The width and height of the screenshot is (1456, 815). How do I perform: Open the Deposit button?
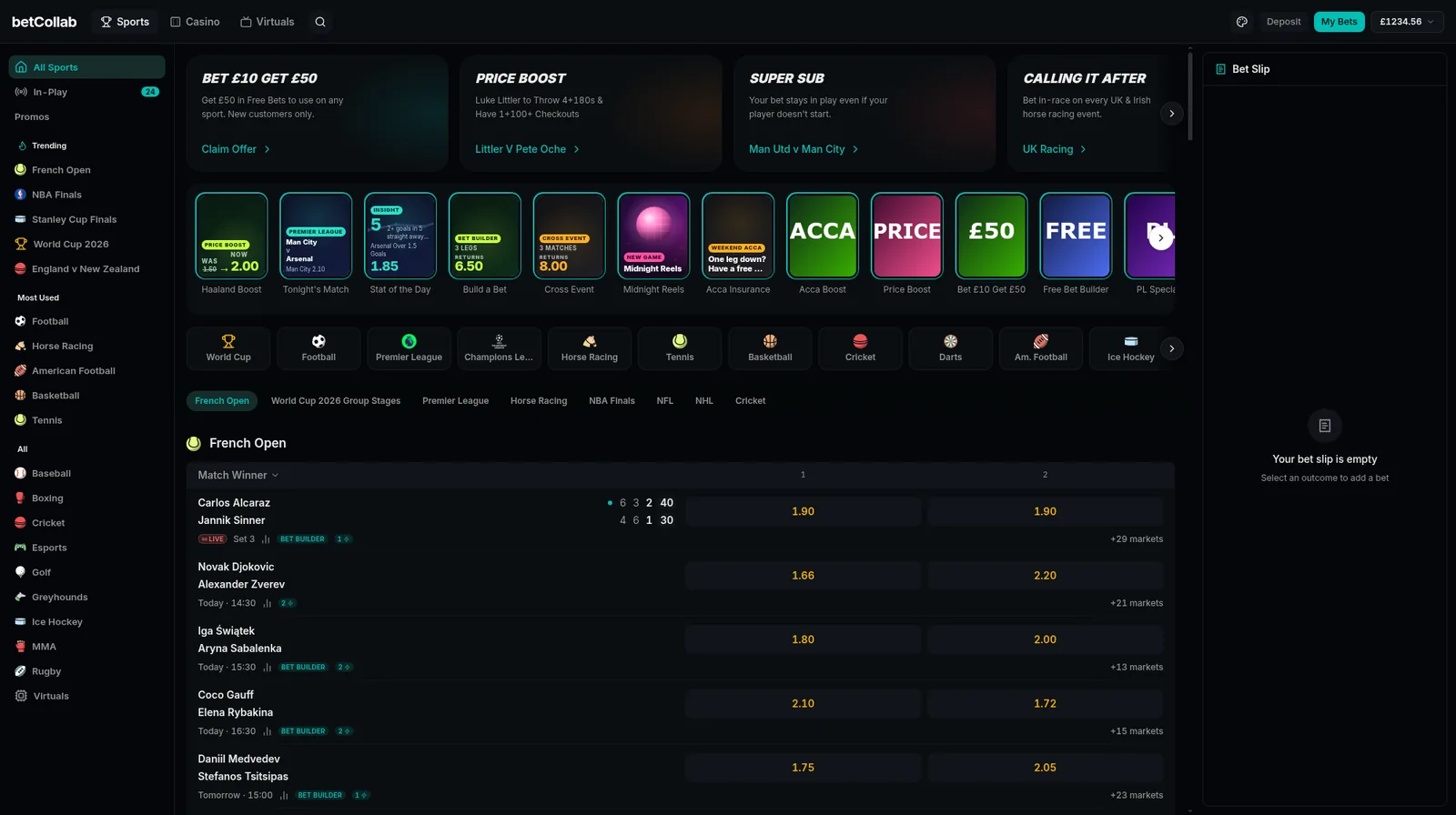(x=1283, y=22)
